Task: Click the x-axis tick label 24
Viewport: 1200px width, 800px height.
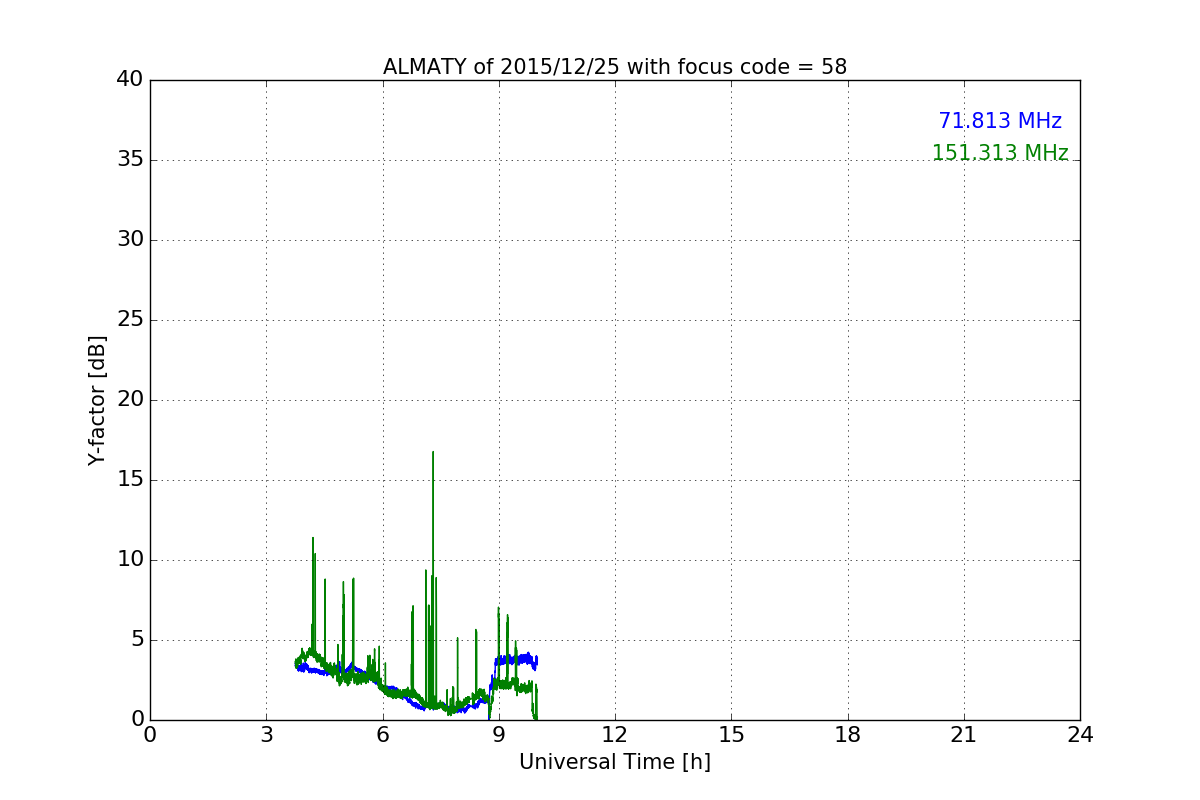Action: [1080, 735]
